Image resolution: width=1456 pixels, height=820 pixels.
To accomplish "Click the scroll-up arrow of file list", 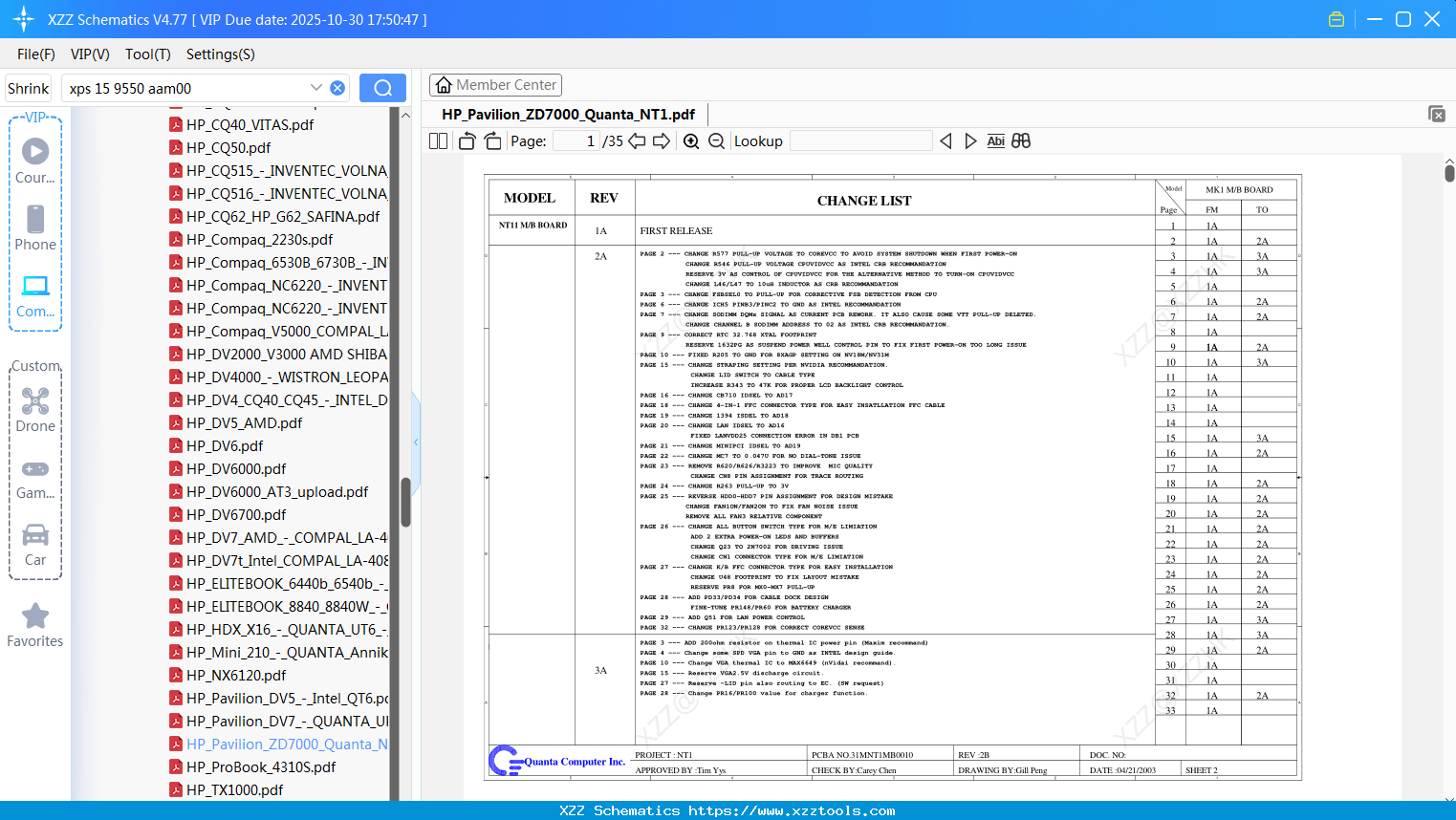I will 405,115.
